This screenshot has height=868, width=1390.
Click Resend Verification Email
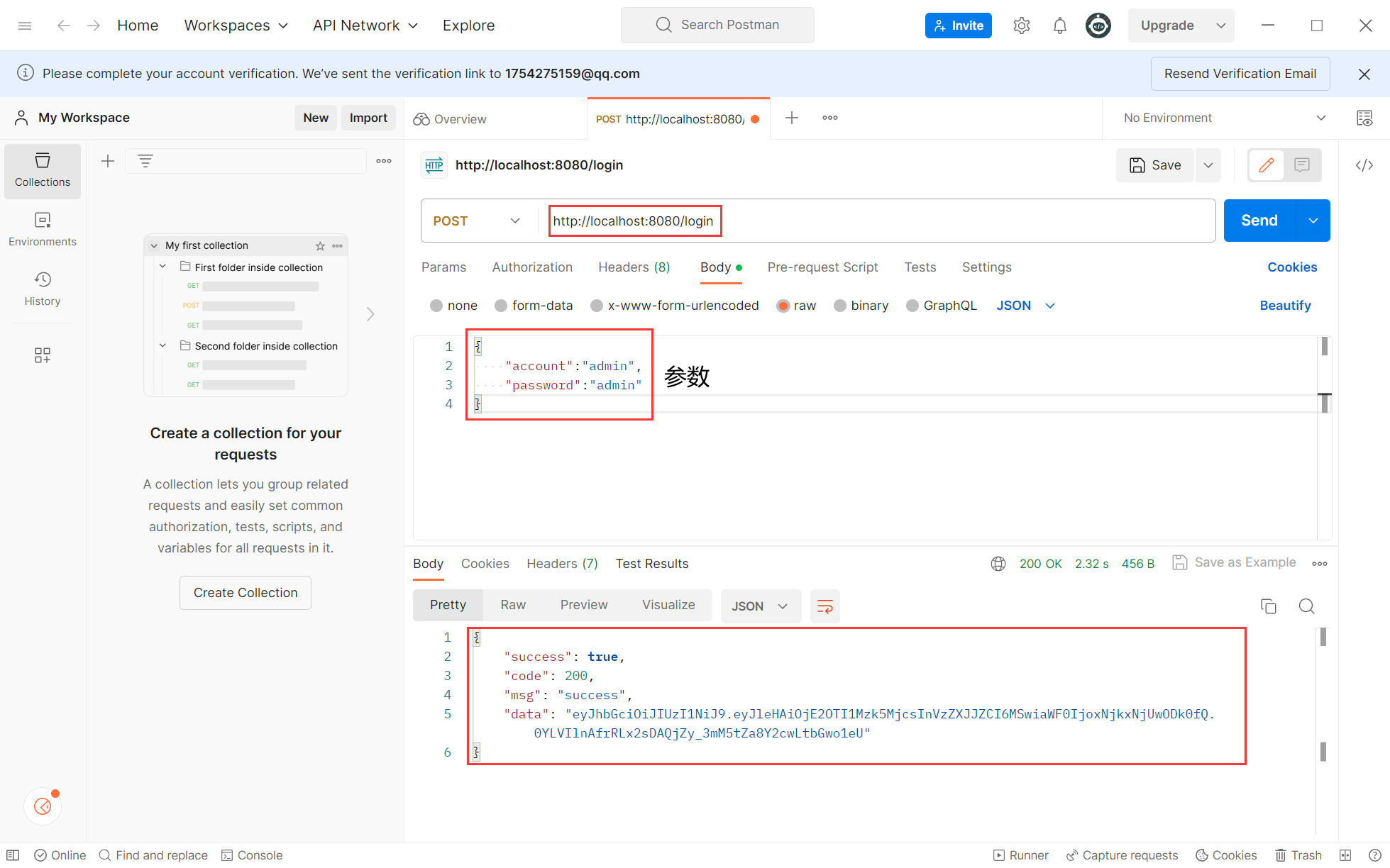click(1240, 73)
